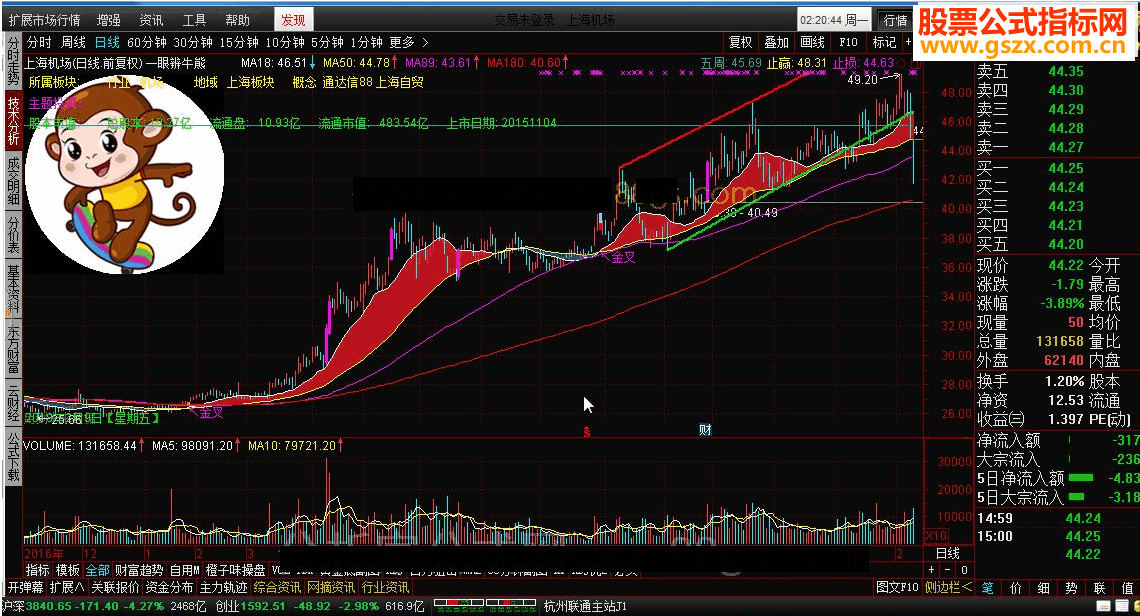
Task: Select the 联 sidebar tab
Action: click(1099, 588)
